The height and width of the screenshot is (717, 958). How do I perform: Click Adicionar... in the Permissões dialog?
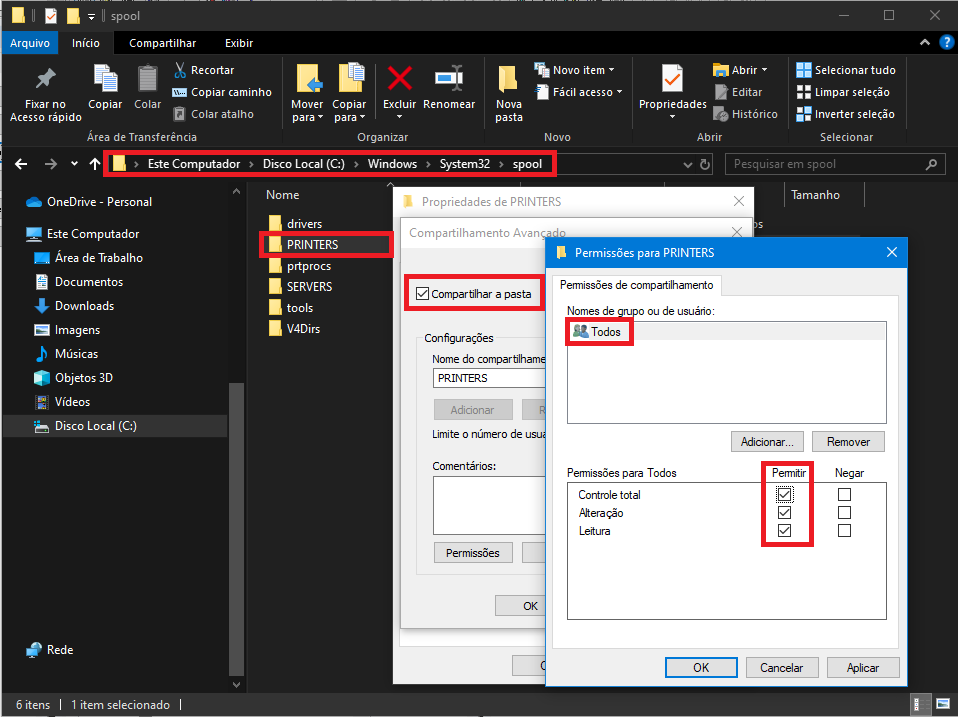point(767,442)
